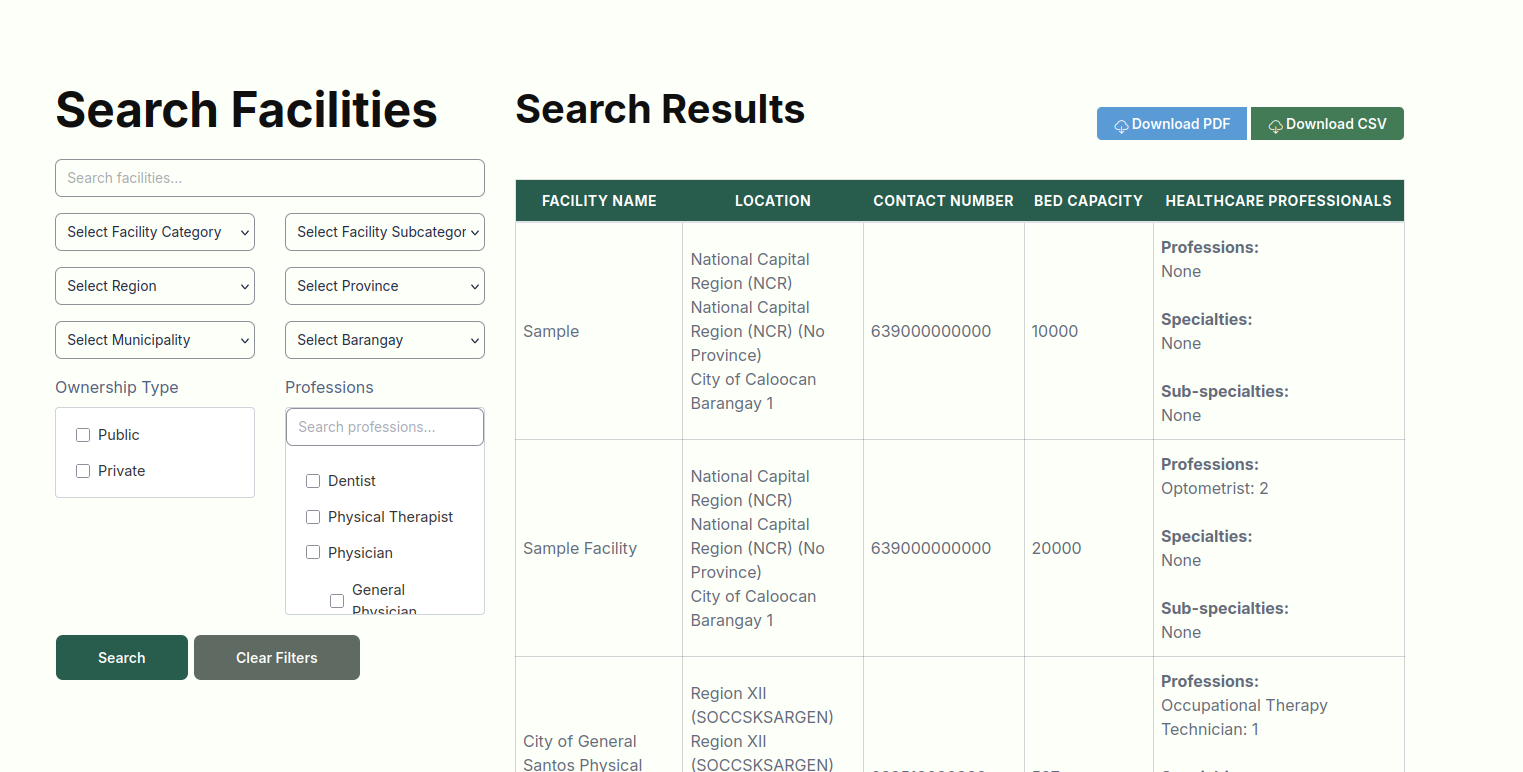This screenshot has width=1523, height=772.
Task: Click the Clear Filters button
Action: 277,658
